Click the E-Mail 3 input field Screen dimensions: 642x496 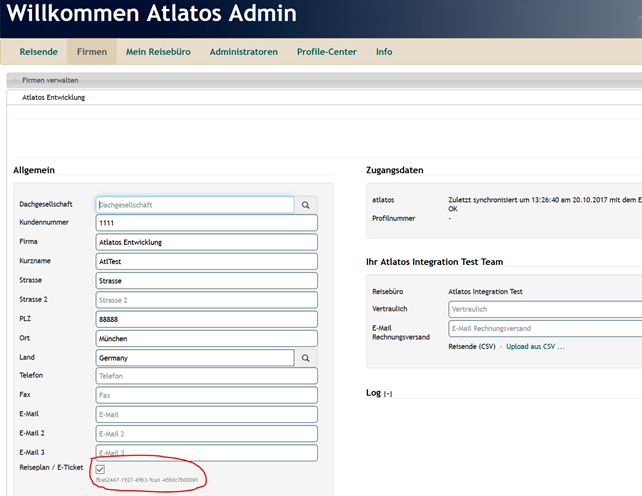[x=206, y=453]
